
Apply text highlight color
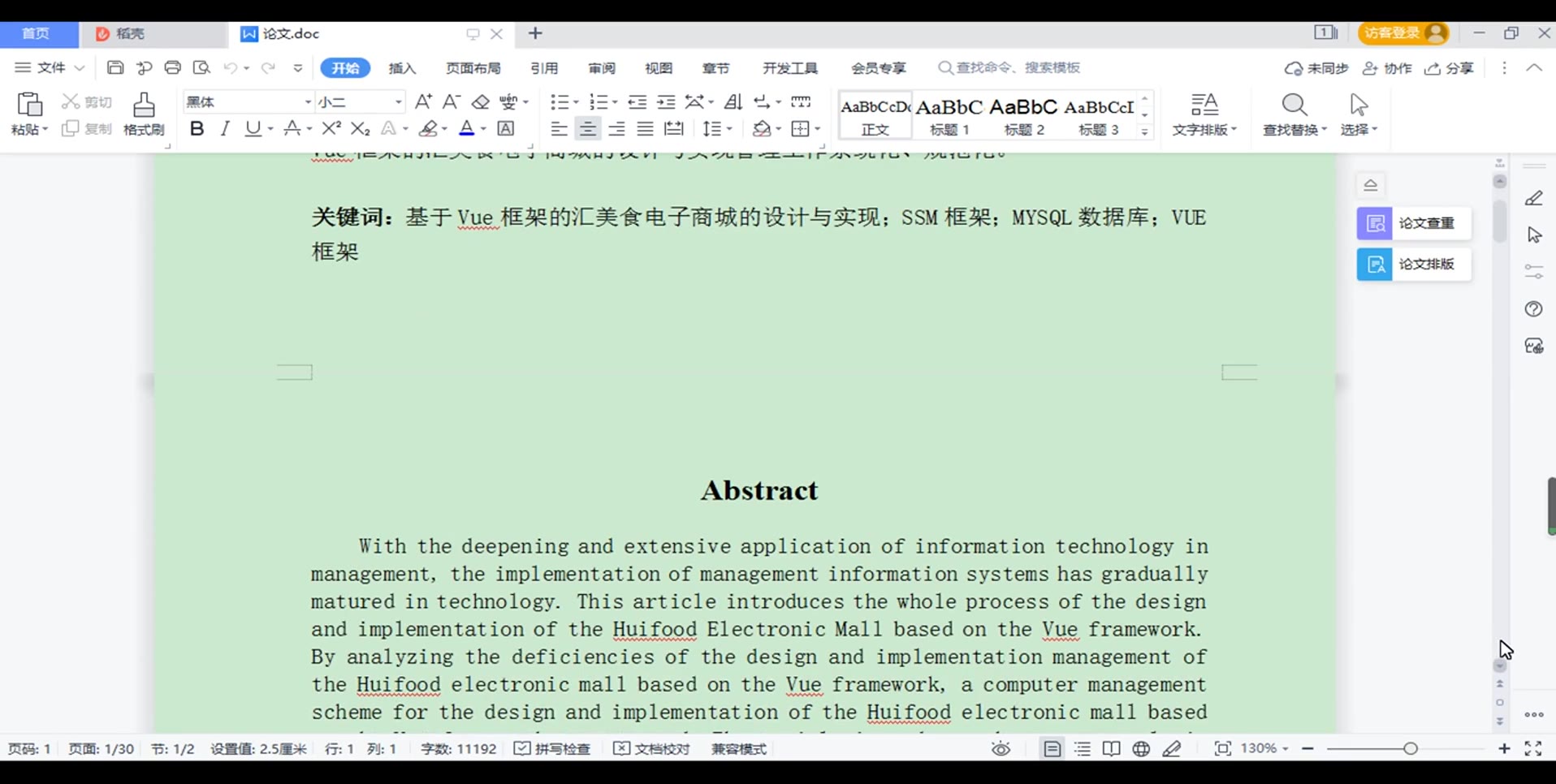coord(428,128)
